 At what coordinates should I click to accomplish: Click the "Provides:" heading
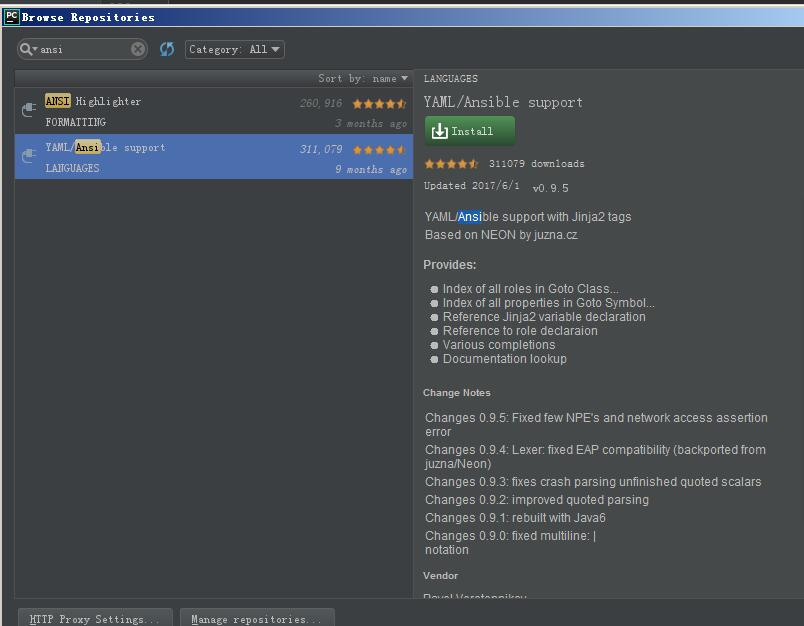click(450, 265)
